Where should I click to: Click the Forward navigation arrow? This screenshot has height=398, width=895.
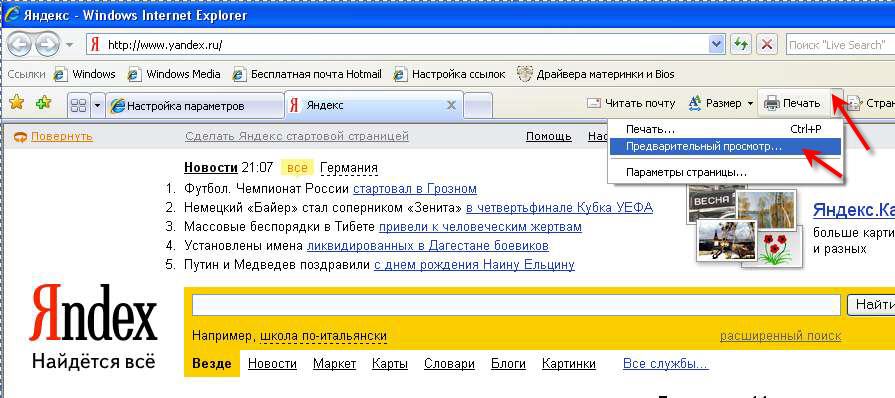(47, 45)
